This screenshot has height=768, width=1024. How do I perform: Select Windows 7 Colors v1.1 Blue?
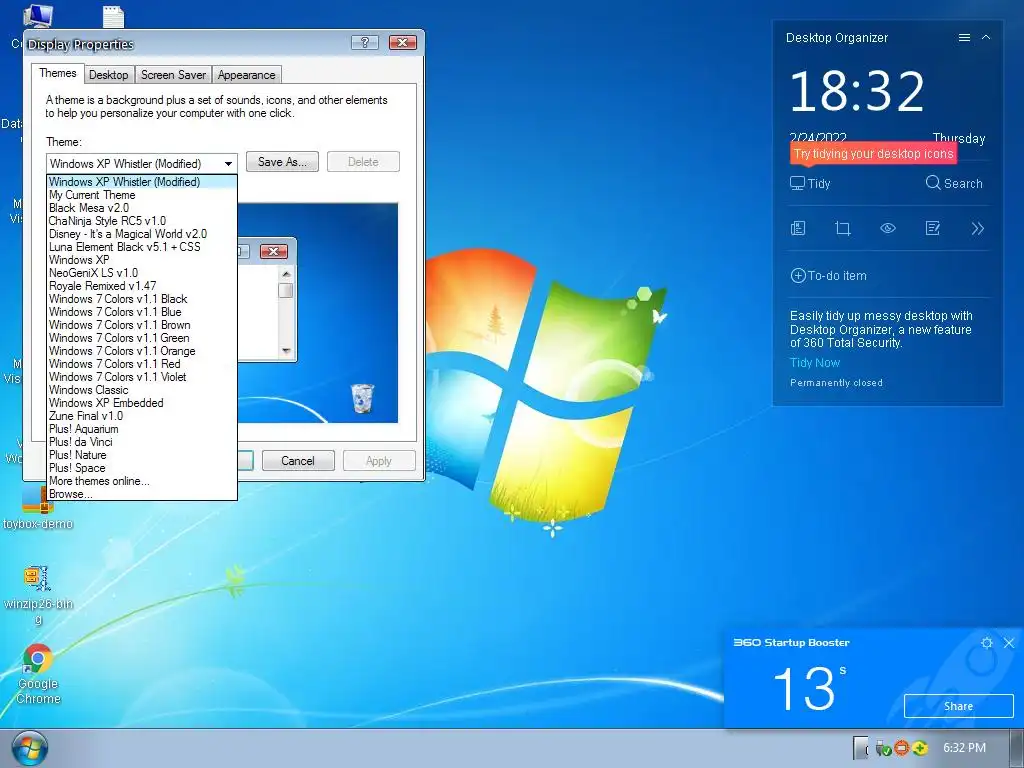pyautogui.click(x=142, y=312)
